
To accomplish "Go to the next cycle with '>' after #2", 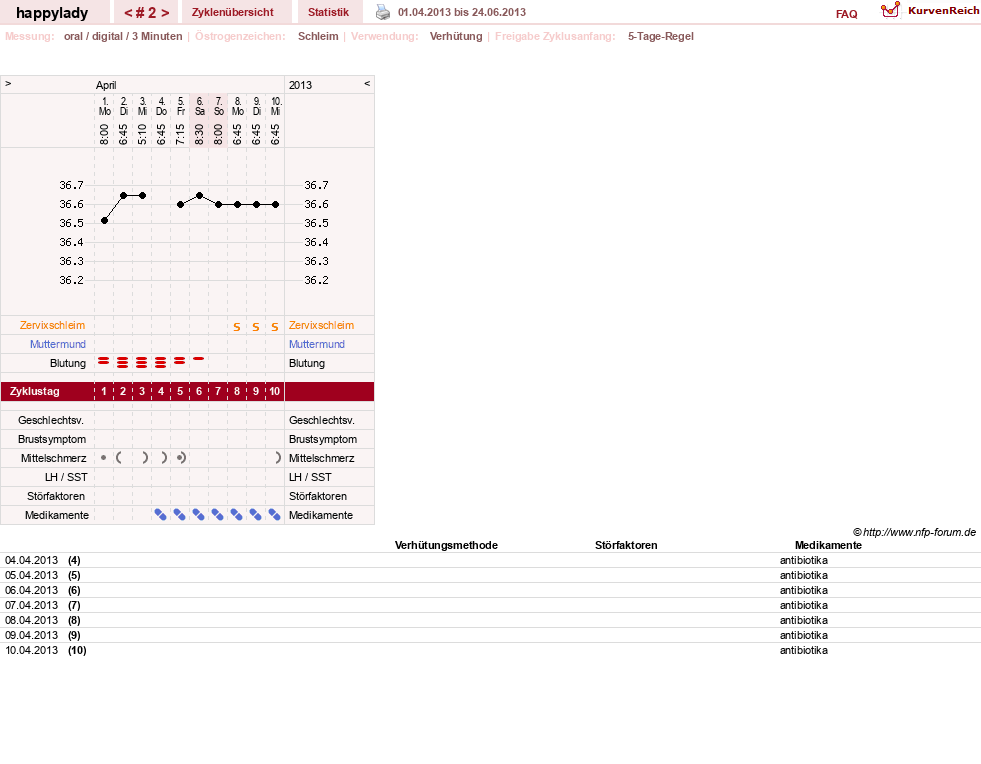I will tap(165, 13).
